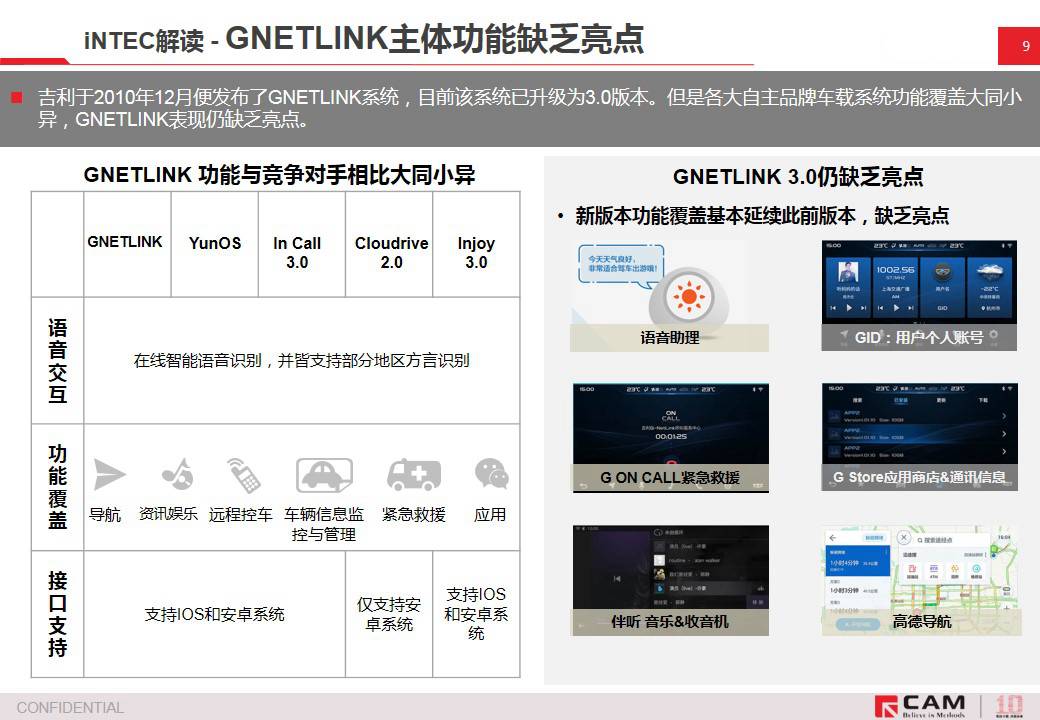1040x720 pixels.
Task: Click the red page number 9 box
Action: click(x=1019, y=46)
